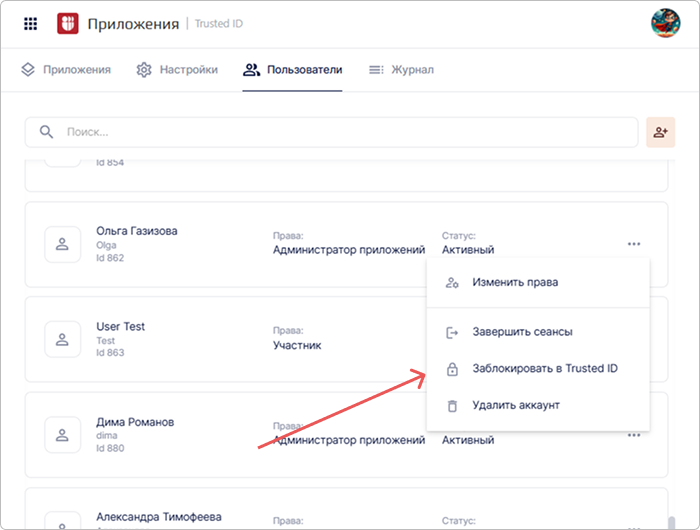Open the user profile avatar
The width and height of the screenshot is (700, 530).
(665, 23)
